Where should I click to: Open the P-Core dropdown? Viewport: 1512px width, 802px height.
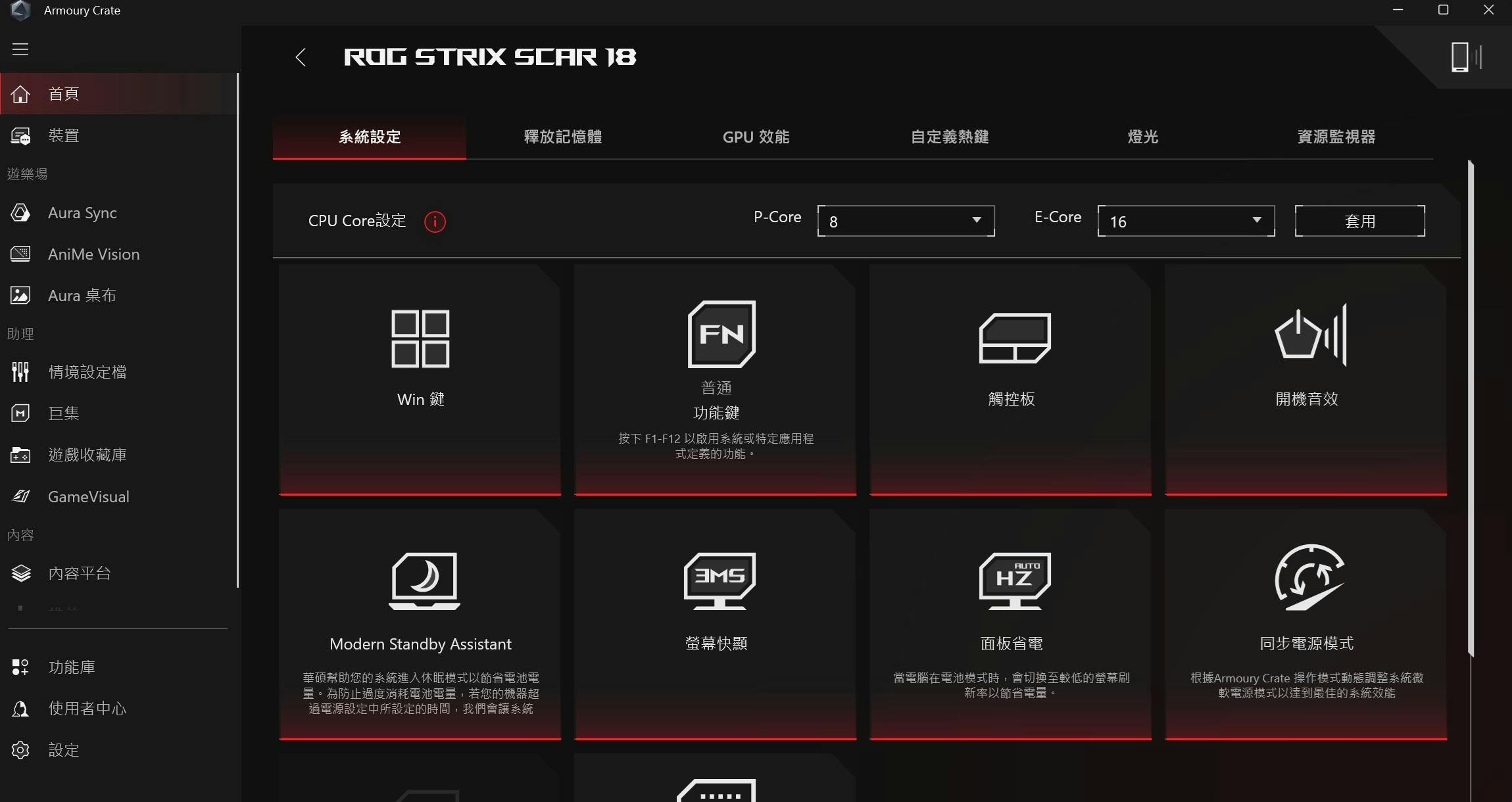point(906,221)
